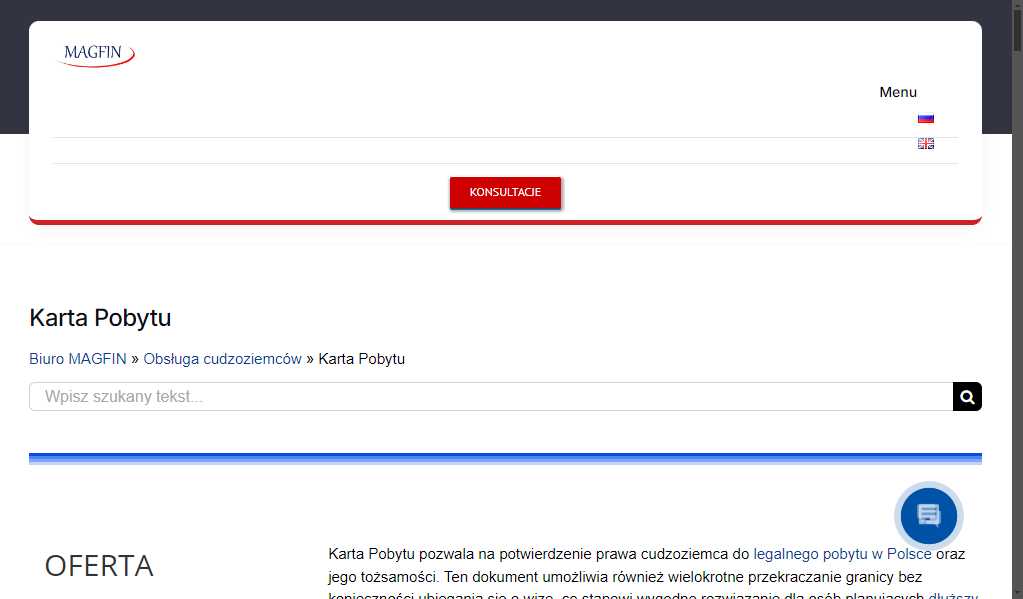Click the thin blue divider bar
The width and height of the screenshot is (1023, 599).
pyautogui.click(x=506, y=457)
